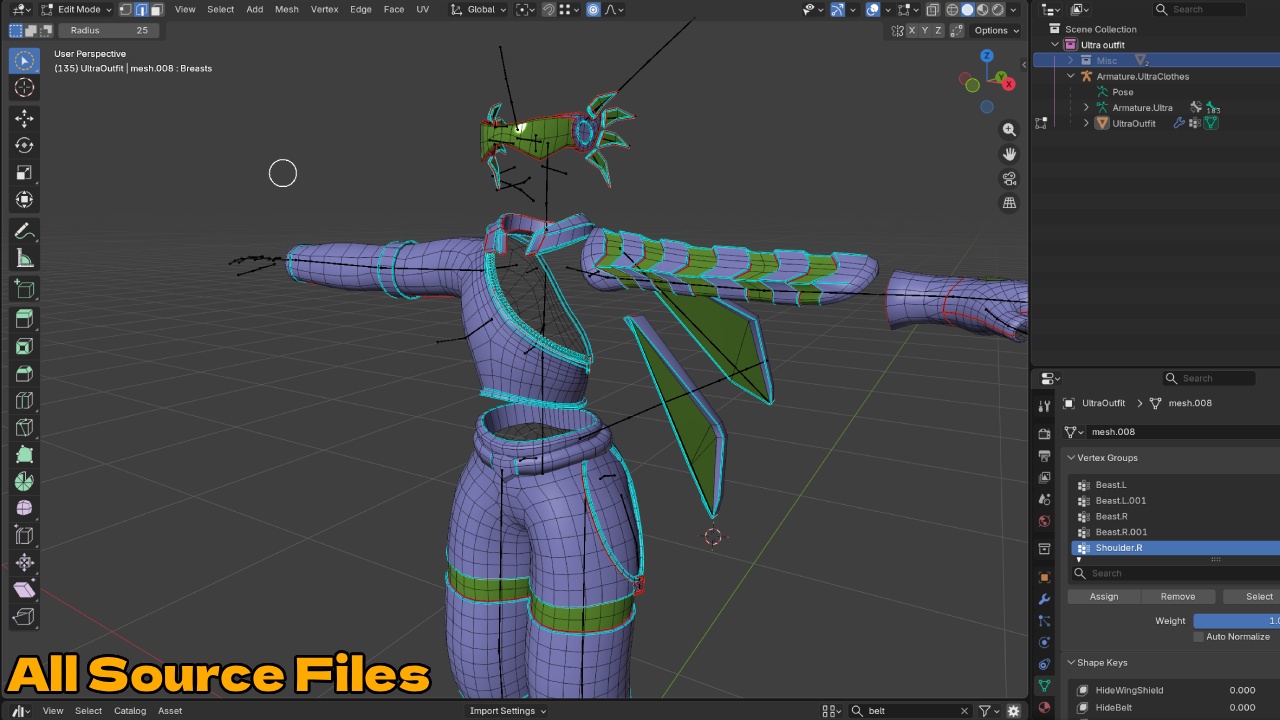
Task: Enable face select mode
Action: (157, 9)
